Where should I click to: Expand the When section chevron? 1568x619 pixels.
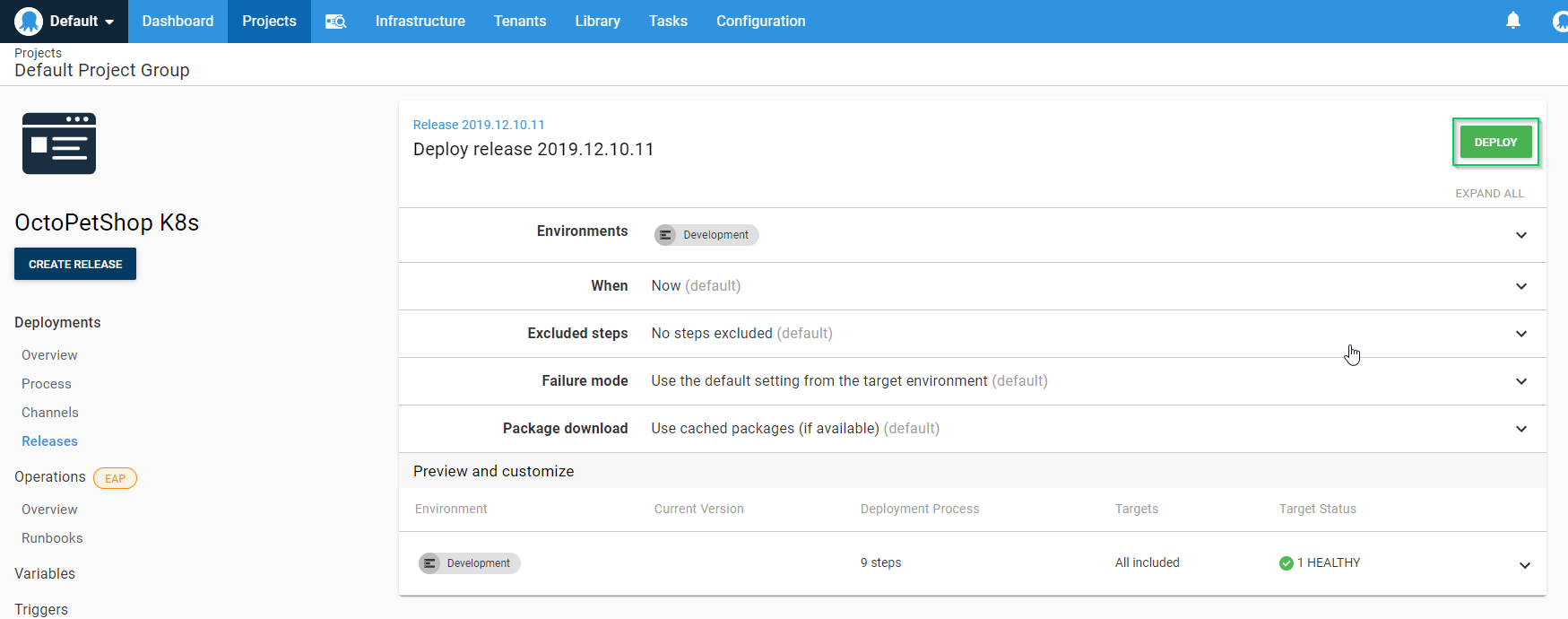point(1520,286)
